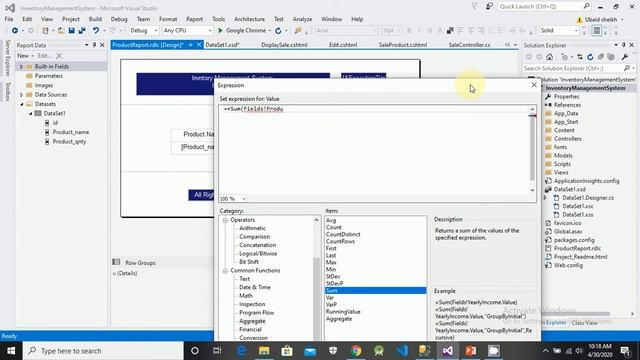Open the New dropdown in Report Data
Screen dimensions: 640x360
click(25, 56)
